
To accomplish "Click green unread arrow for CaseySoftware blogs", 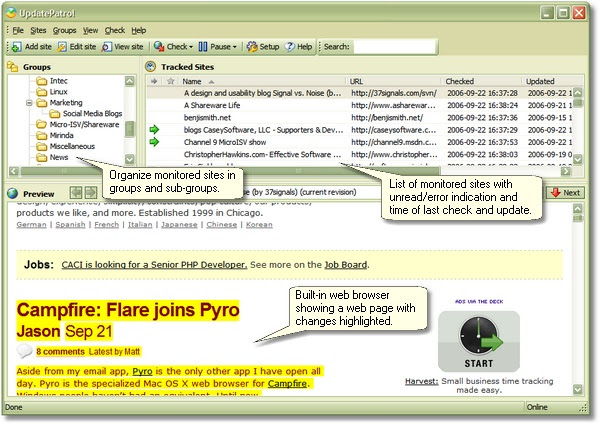I will (154, 130).
